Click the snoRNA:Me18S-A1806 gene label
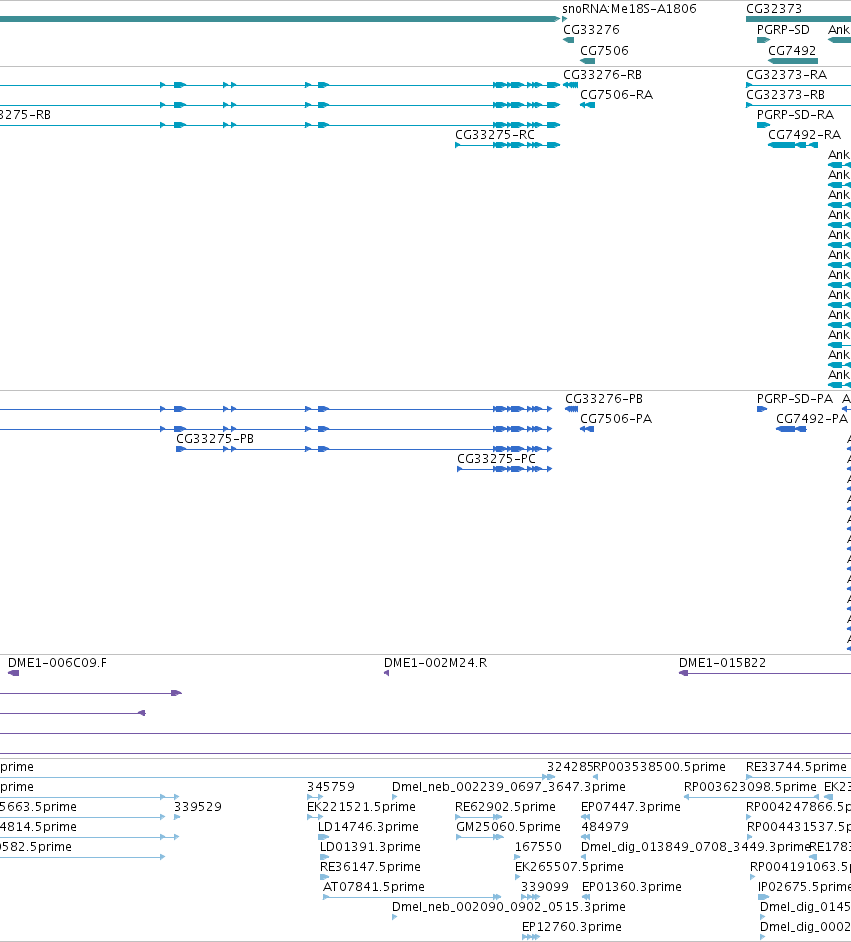Viewport: 851px width, 942px height. click(x=629, y=9)
